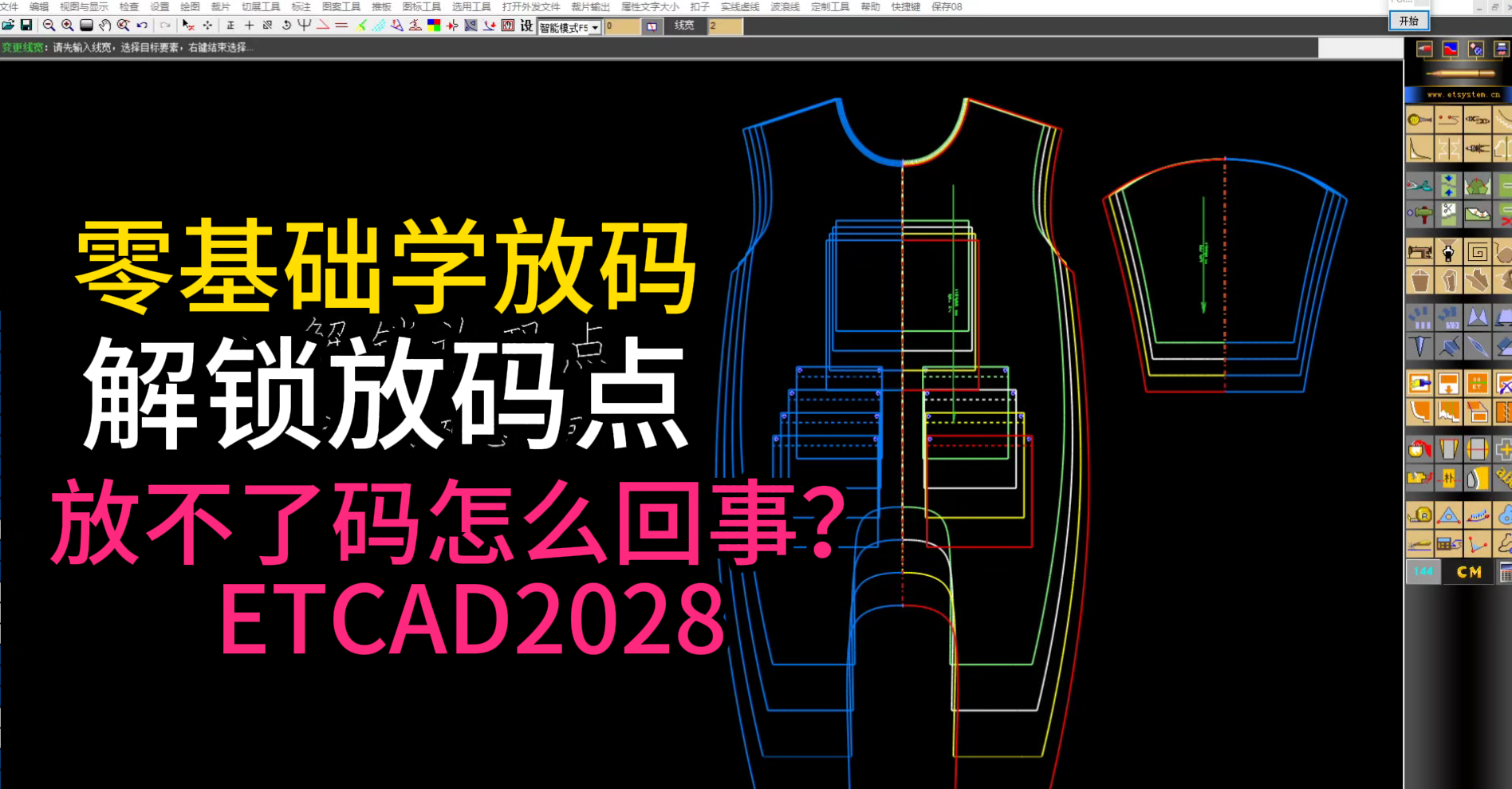Click the save floppy disk icon
Image resolution: width=1512 pixels, height=789 pixels.
(x=26, y=26)
